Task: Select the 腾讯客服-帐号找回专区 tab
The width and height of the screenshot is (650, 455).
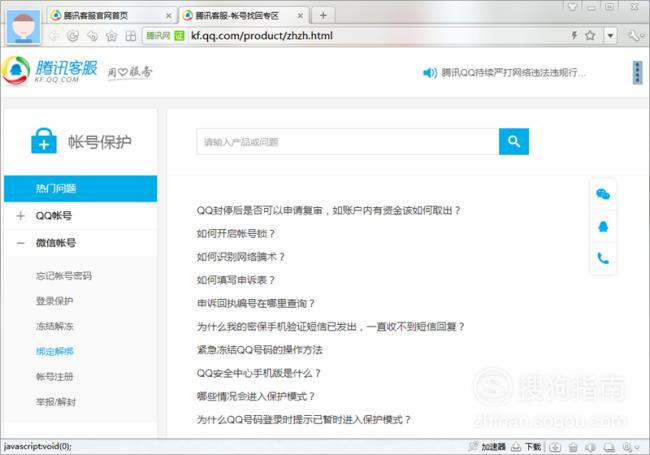Action: click(x=244, y=16)
